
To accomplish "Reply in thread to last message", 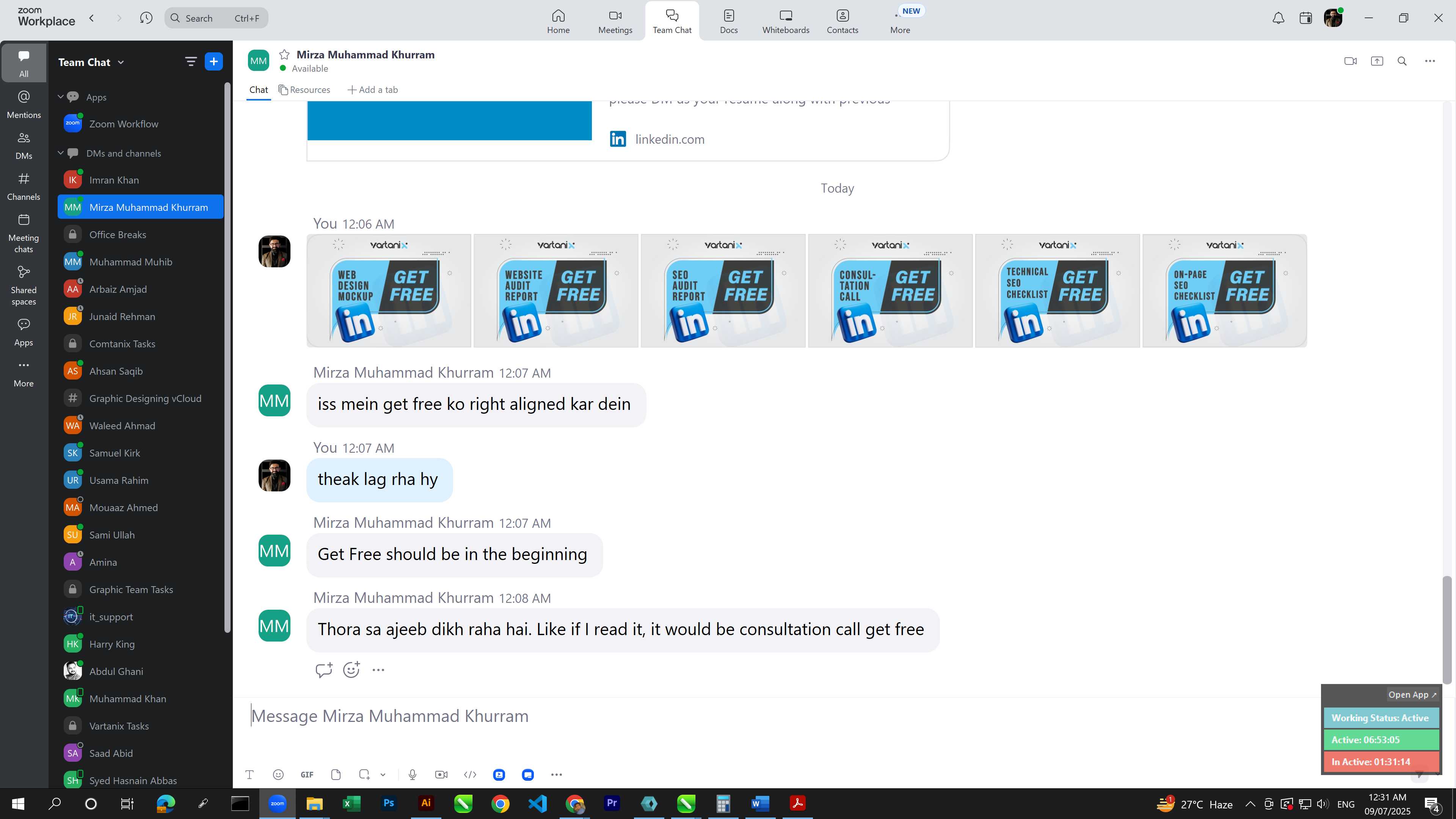I will point(324,670).
